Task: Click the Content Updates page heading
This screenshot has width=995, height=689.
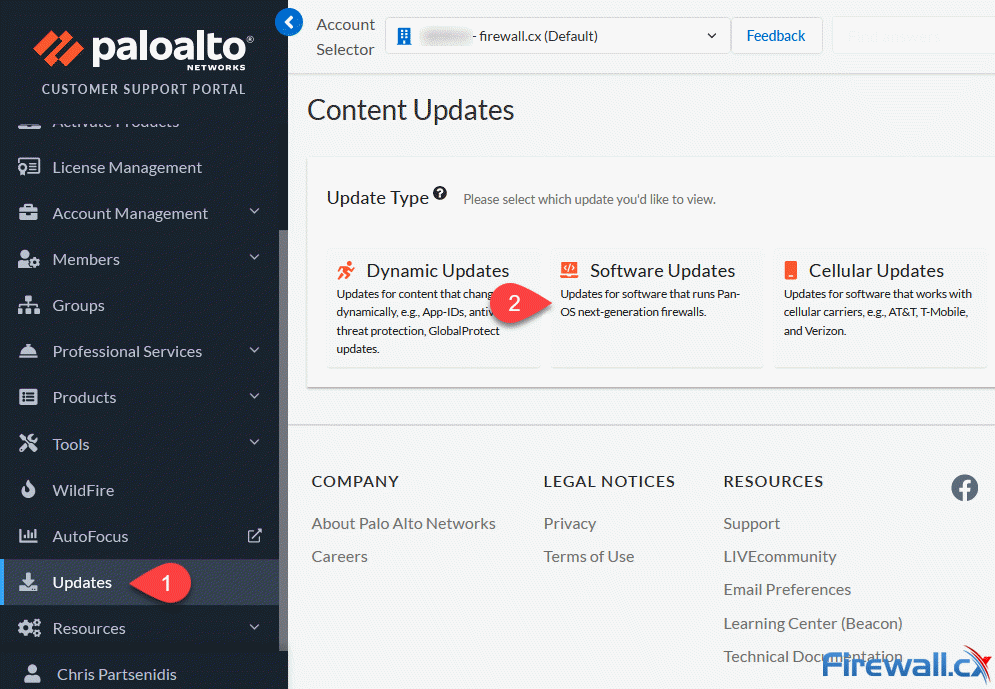Action: pyautogui.click(x=411, y=110)
